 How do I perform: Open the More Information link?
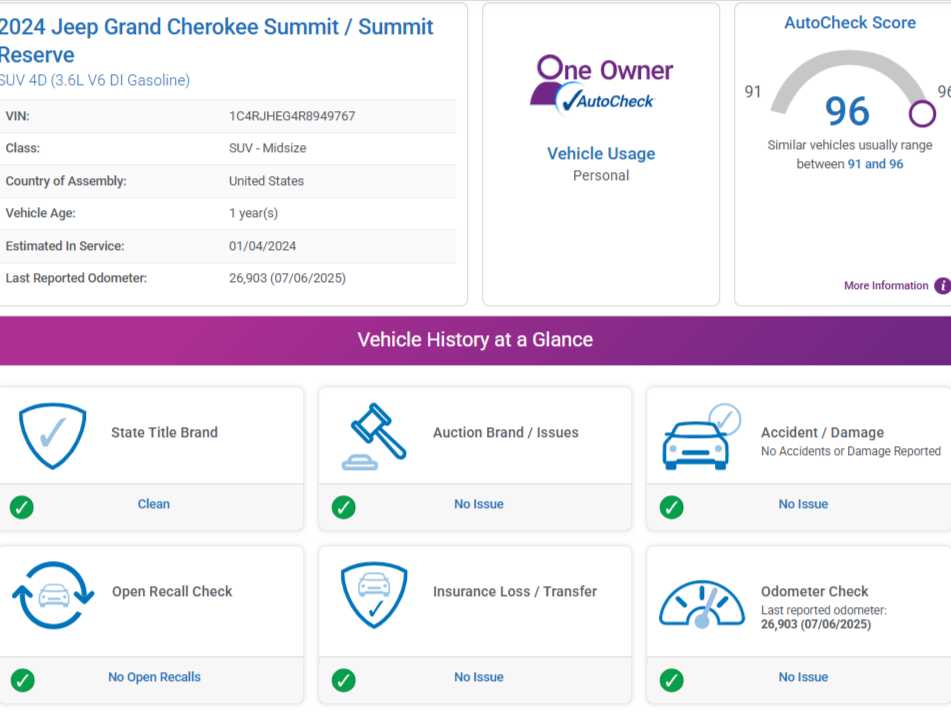[885, 286]
